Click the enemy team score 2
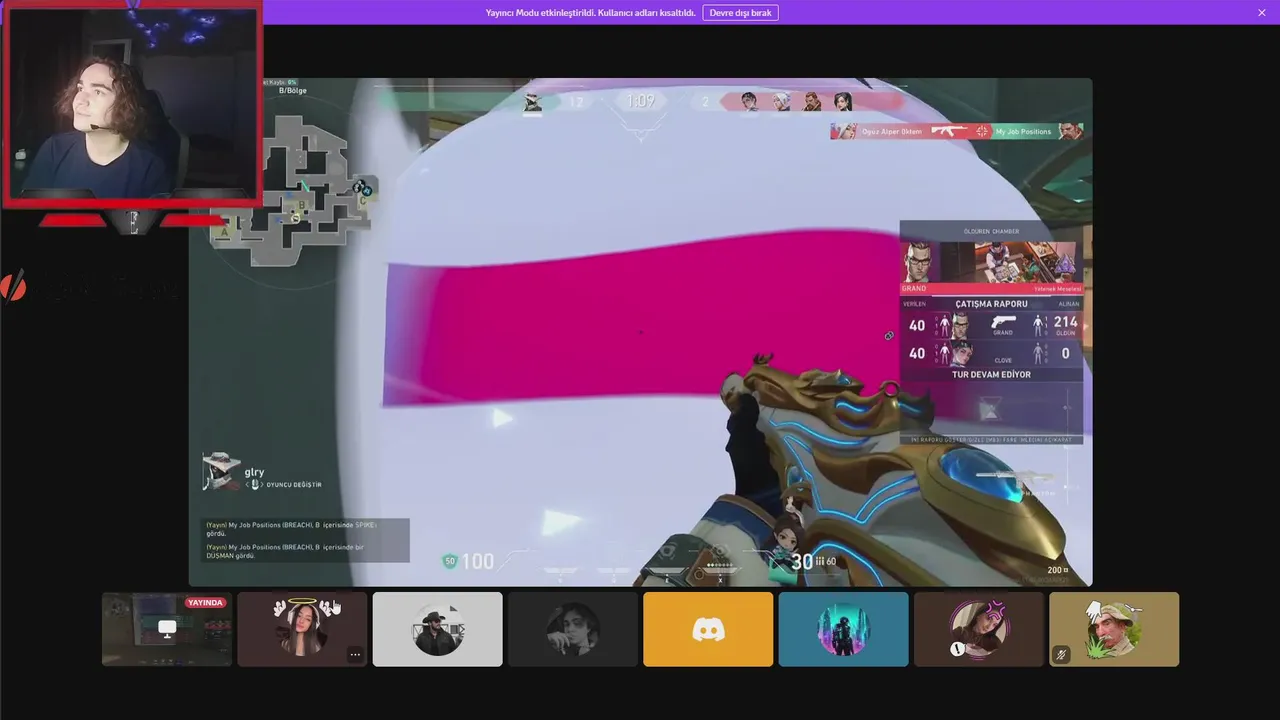 705,102
